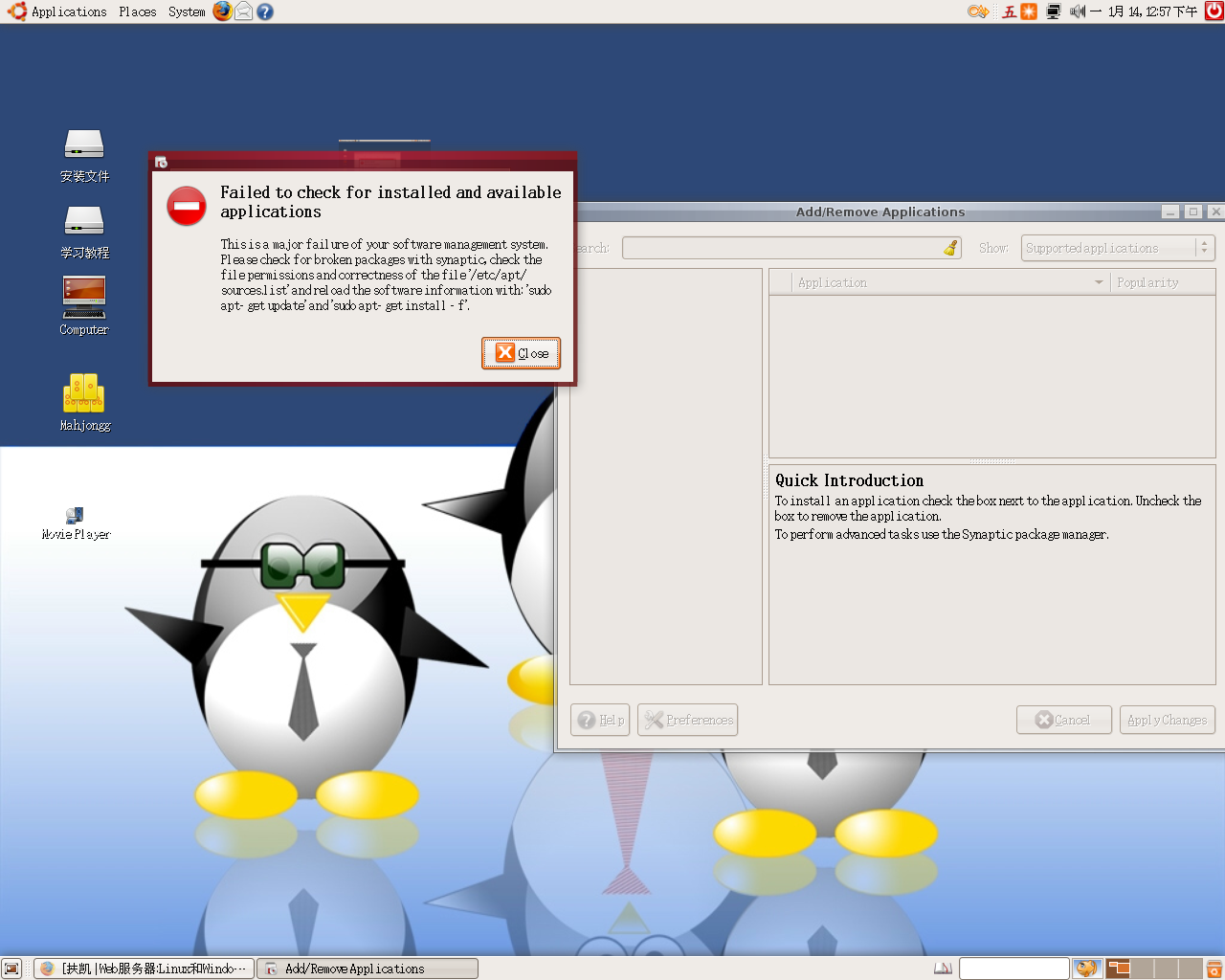
Task: Click the Show Desktop button in bottom panel
Action: click(11, 969)
